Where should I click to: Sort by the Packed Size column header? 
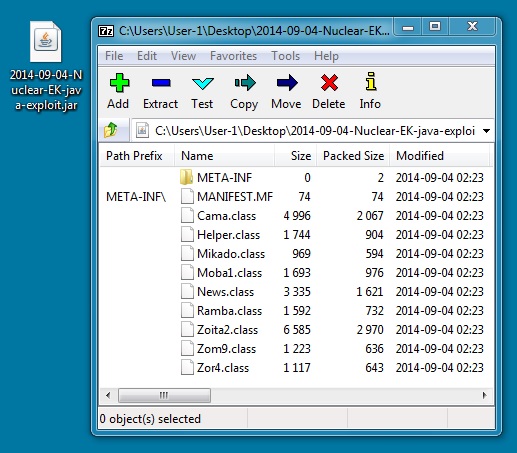353,156
